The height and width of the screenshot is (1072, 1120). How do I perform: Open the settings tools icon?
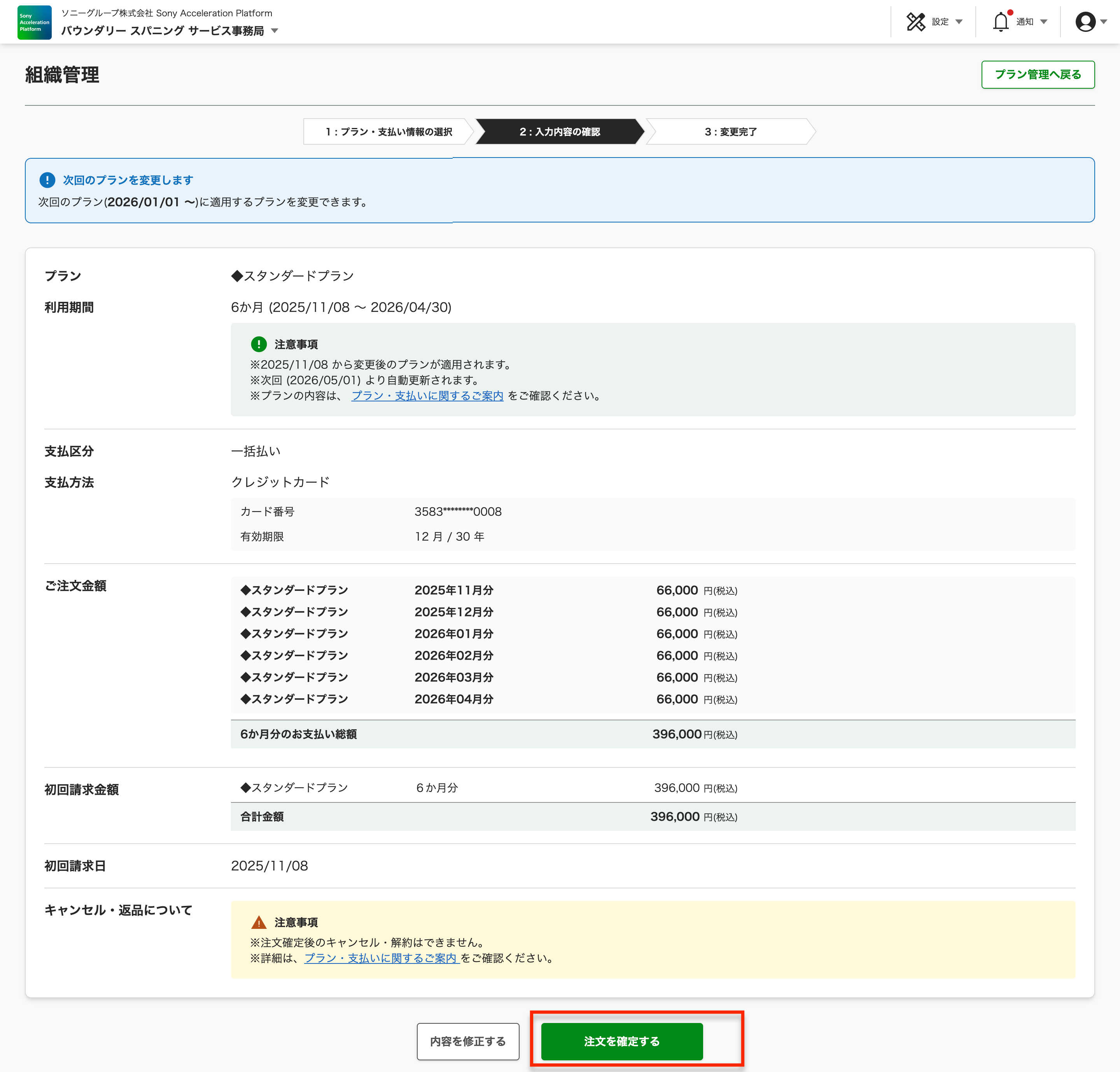click(x=915, y=22)
